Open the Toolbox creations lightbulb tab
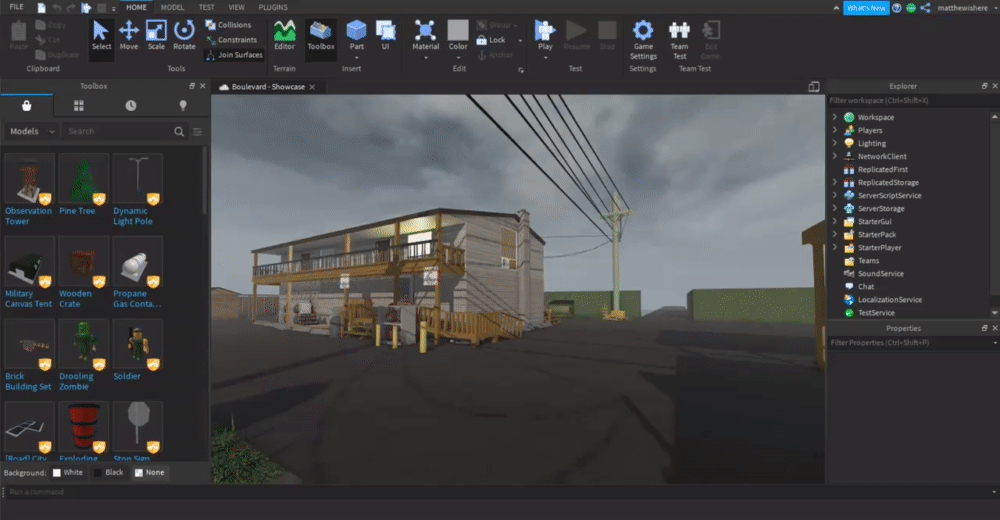1000x520 pixels. (183, 105)
